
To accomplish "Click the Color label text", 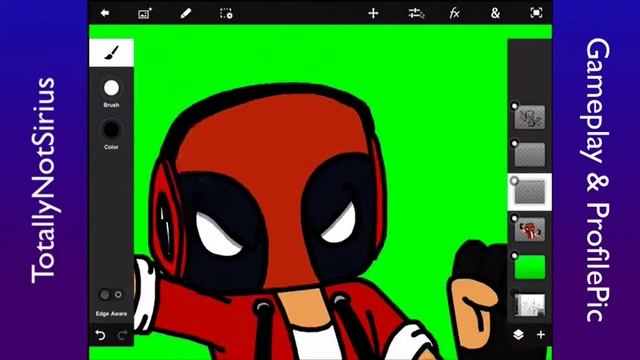I will (x=111, y=147).
